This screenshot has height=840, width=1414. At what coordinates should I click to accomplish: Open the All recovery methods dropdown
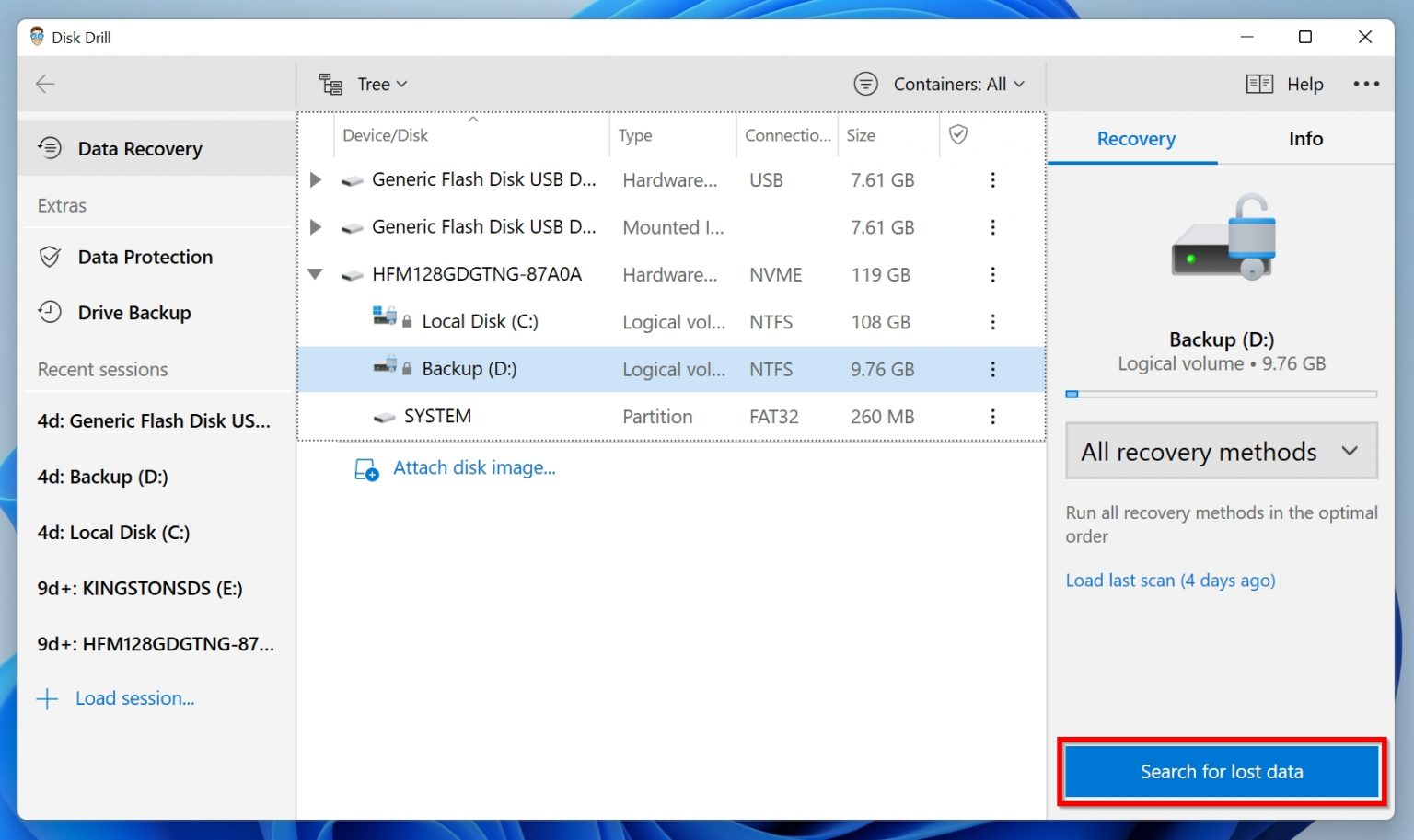pos(1220,451)
